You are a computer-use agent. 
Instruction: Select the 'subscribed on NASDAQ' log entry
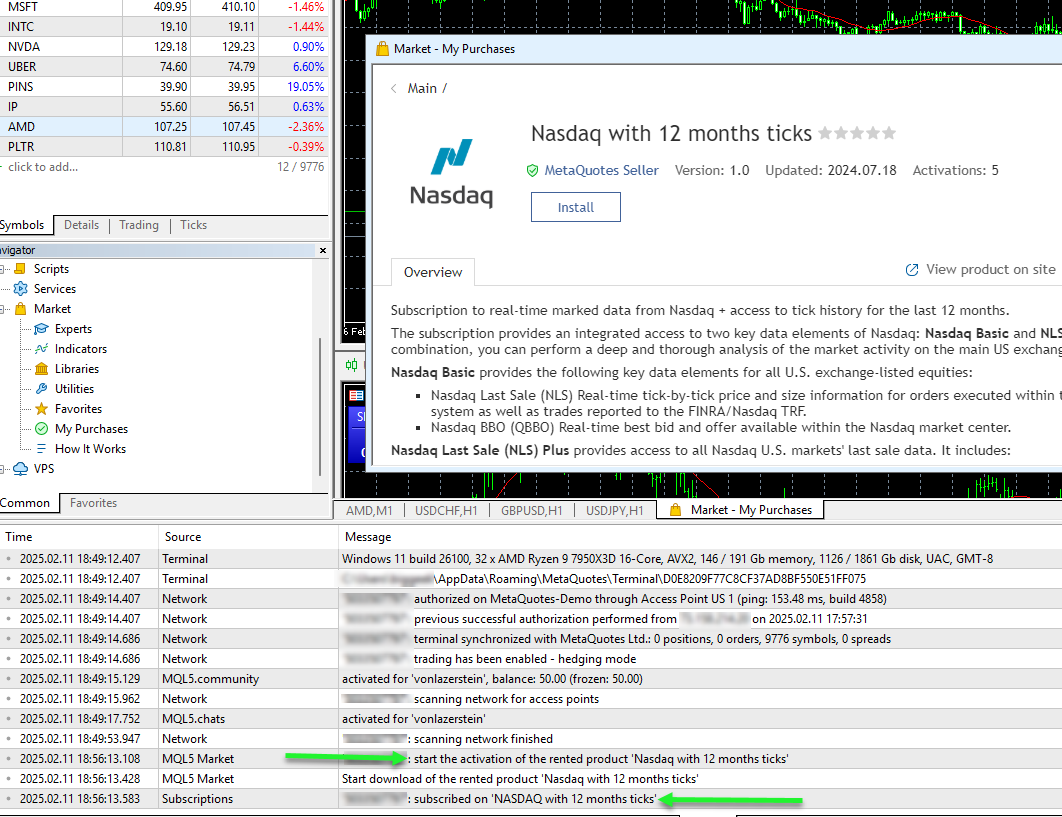pos(531,799)
